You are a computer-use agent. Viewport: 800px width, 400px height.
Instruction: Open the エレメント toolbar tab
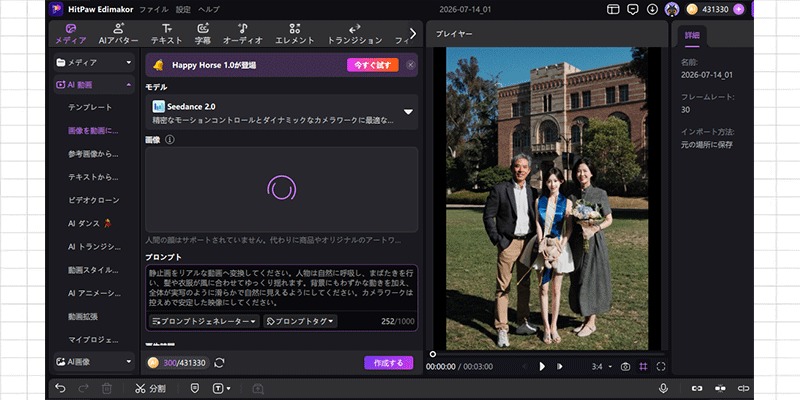click(295, 34)
